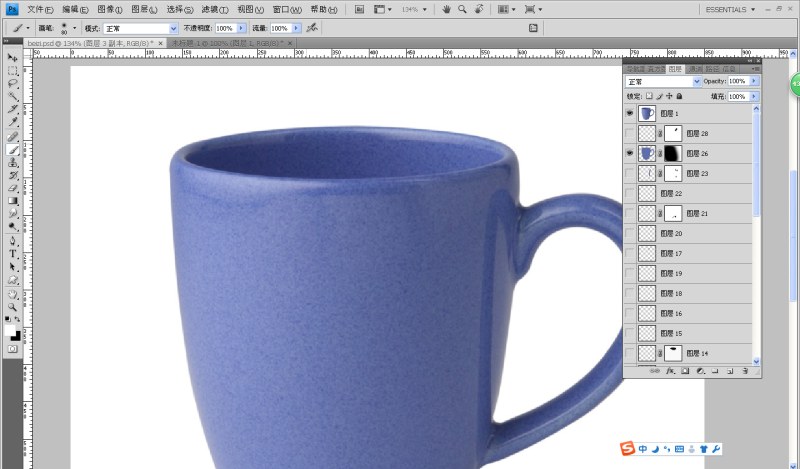Click Hand tool in application bar

click(446, 9)
